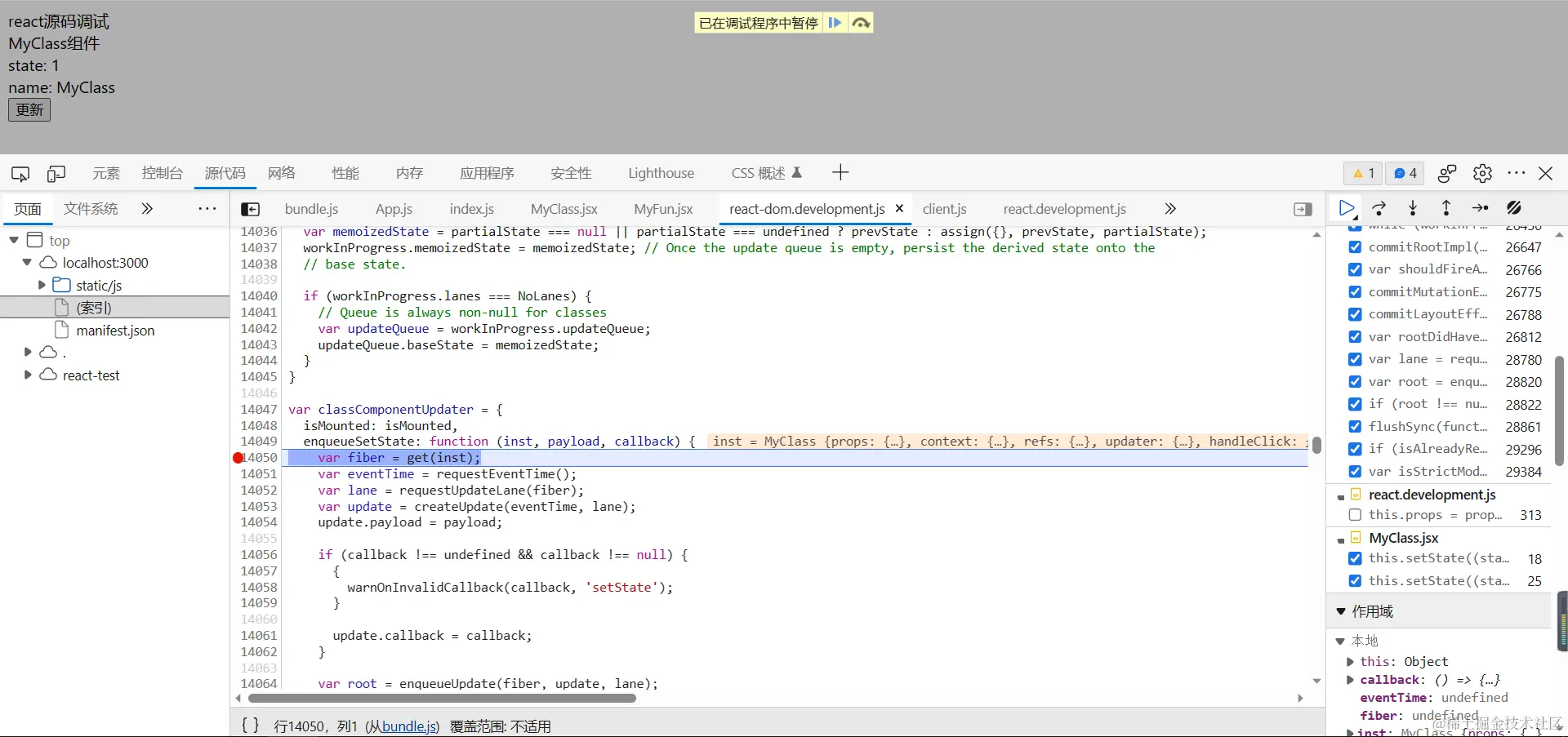
Task: Select the manifest.json file
Action: [x=115, y=331]
